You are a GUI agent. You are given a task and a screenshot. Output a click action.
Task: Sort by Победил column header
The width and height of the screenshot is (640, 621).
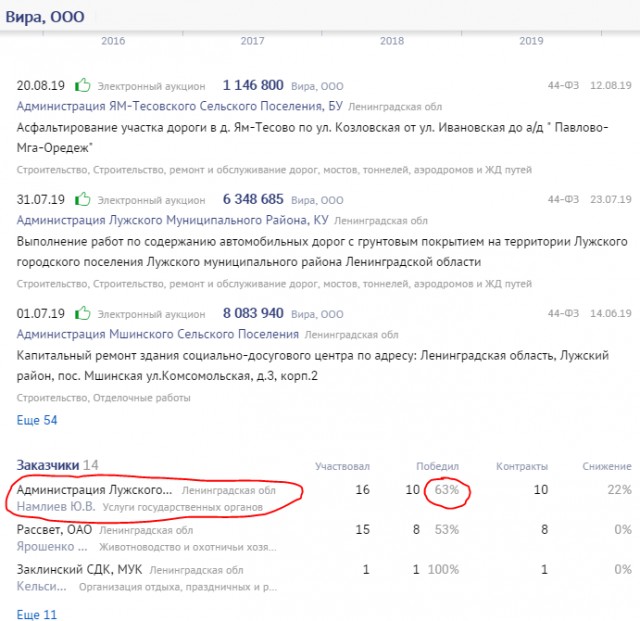[x=438, y=466]
